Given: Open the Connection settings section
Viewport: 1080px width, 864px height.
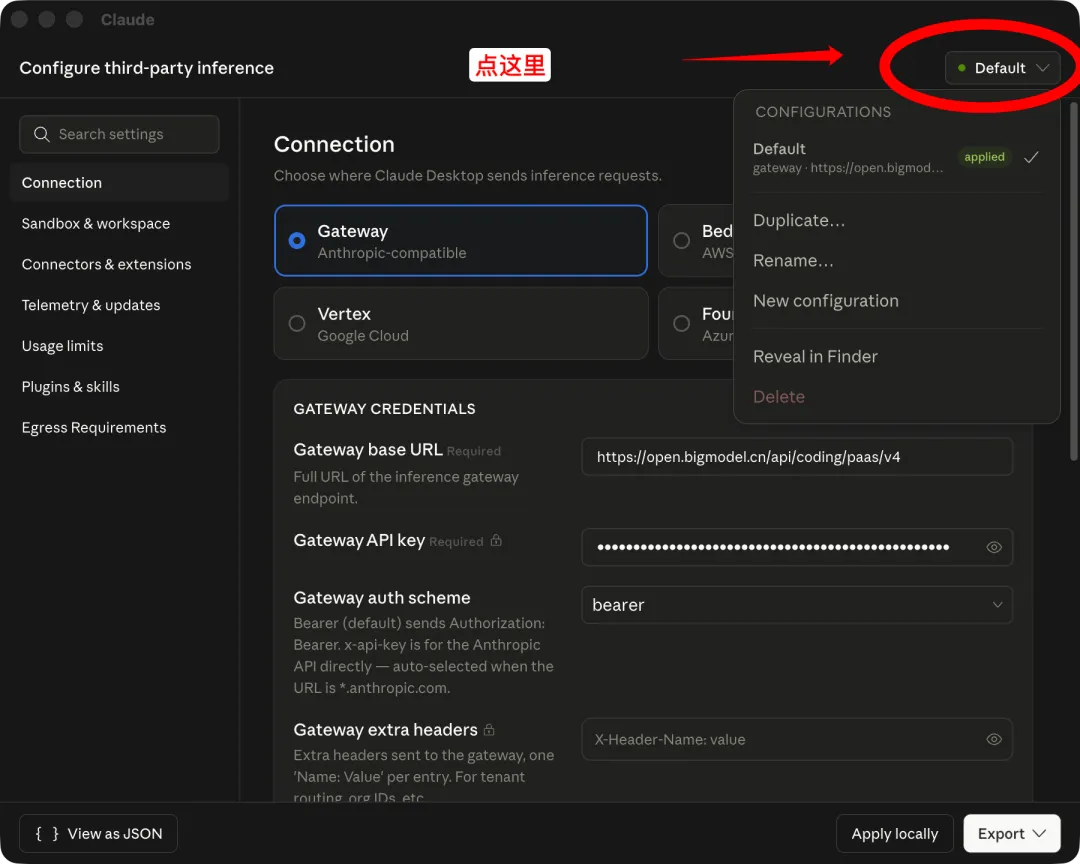Looking at the screenshot, I should click(x=119, y=183).
